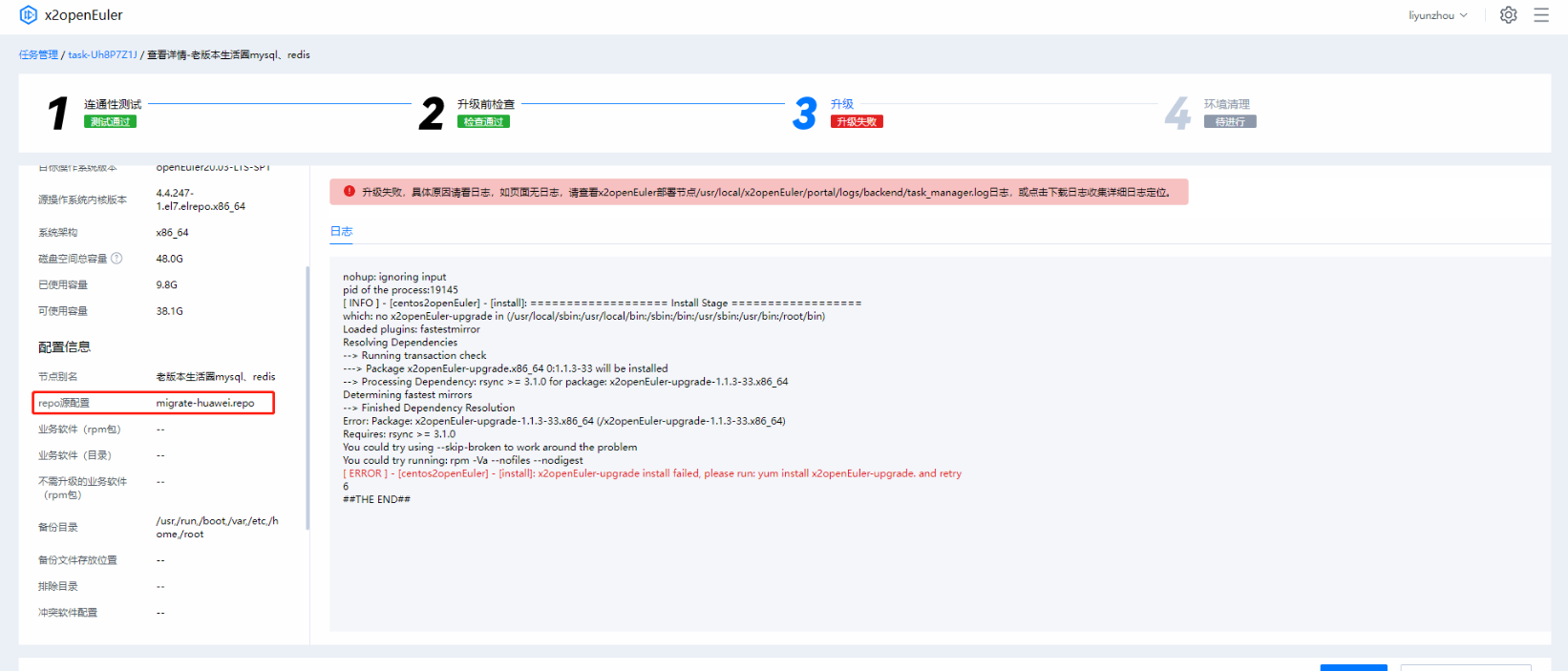Switch to the 日志 tab

[341, 231]
